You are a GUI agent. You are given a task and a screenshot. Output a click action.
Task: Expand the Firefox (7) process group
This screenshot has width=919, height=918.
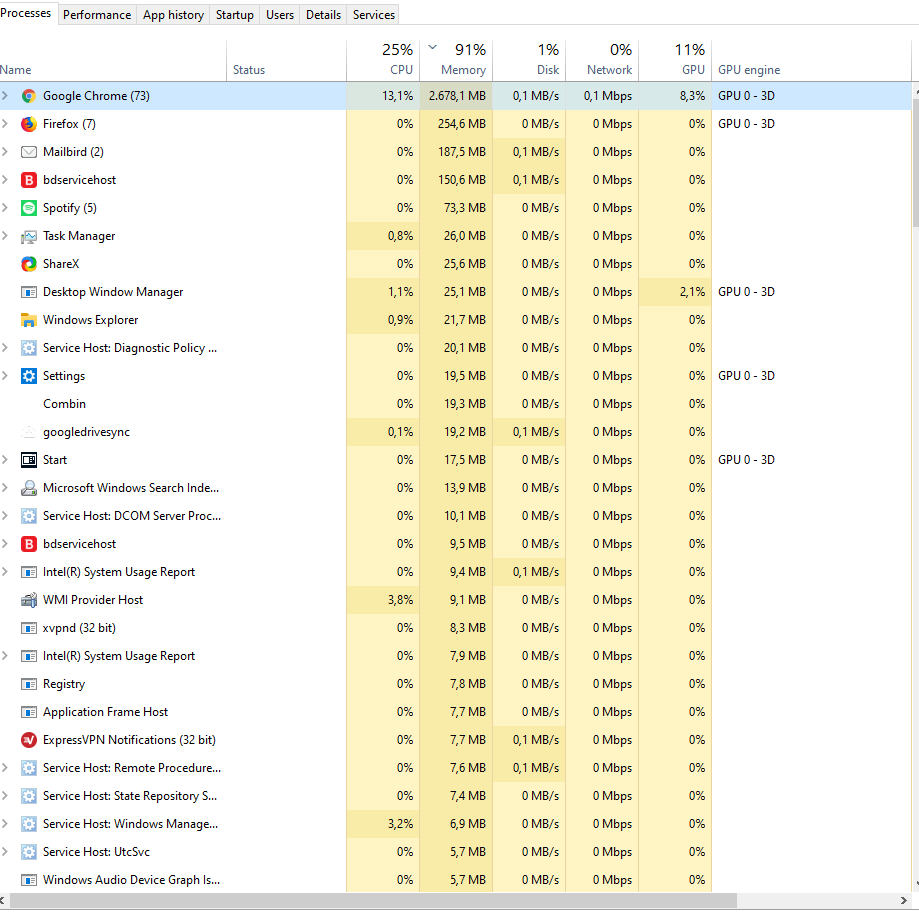(5, 124)
